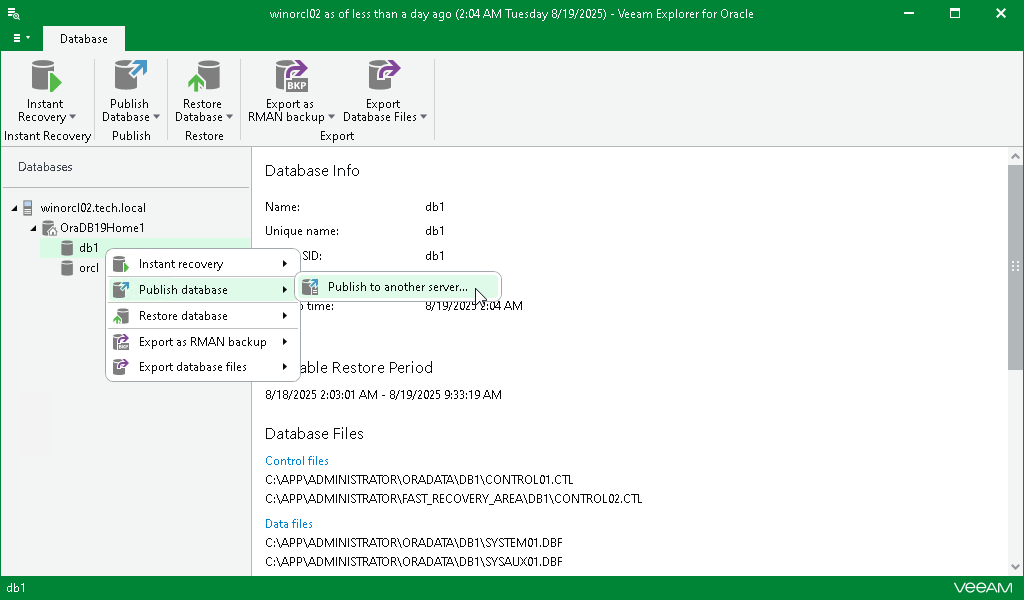Switch to the Database ribbon tab
This screenshot has width=1024, height=600.
[84, 39]
